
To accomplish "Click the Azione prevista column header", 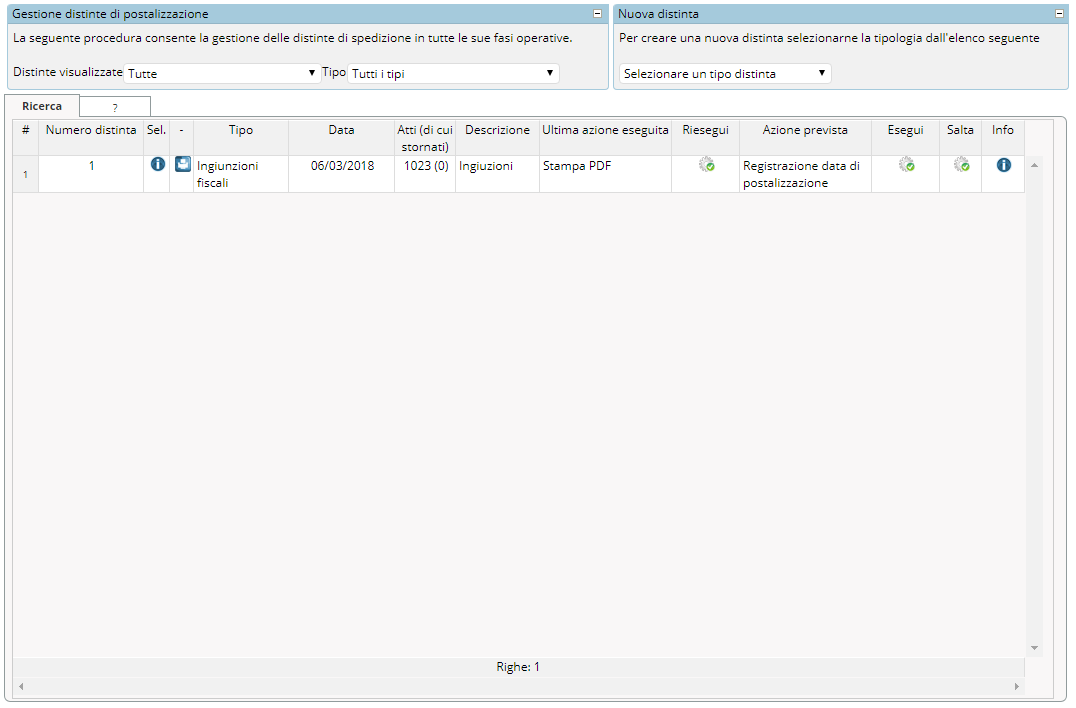I will (x=805, y=130).
